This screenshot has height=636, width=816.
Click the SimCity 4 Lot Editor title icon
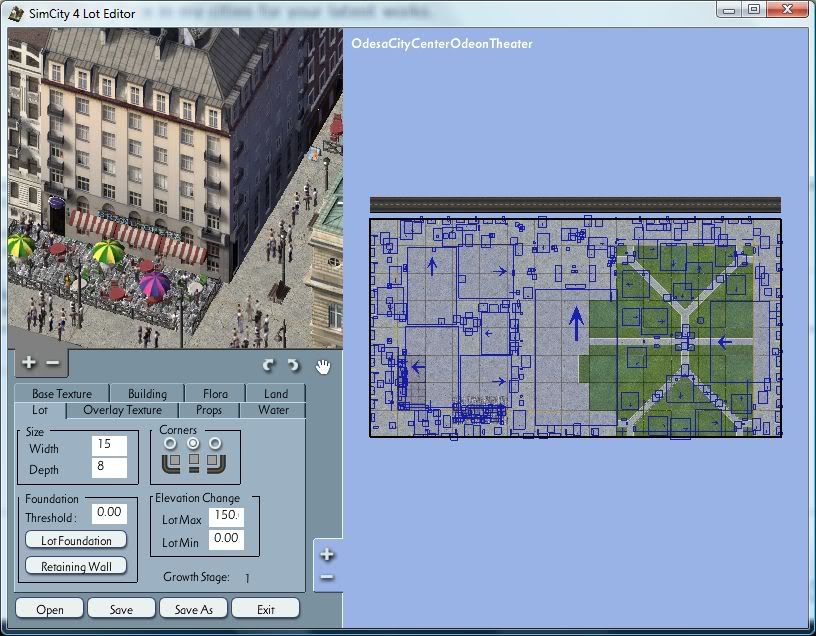point(16,14)
